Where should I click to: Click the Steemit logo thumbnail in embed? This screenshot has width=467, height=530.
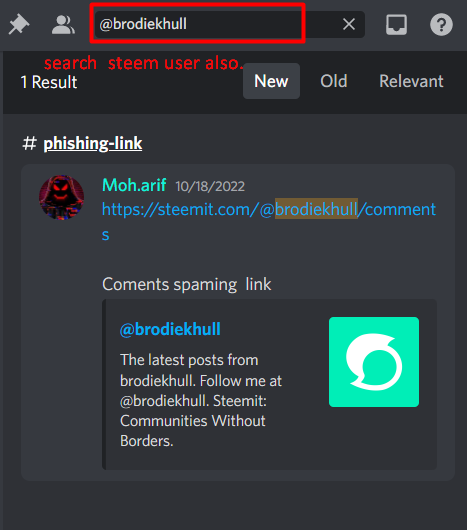(374, 362)
